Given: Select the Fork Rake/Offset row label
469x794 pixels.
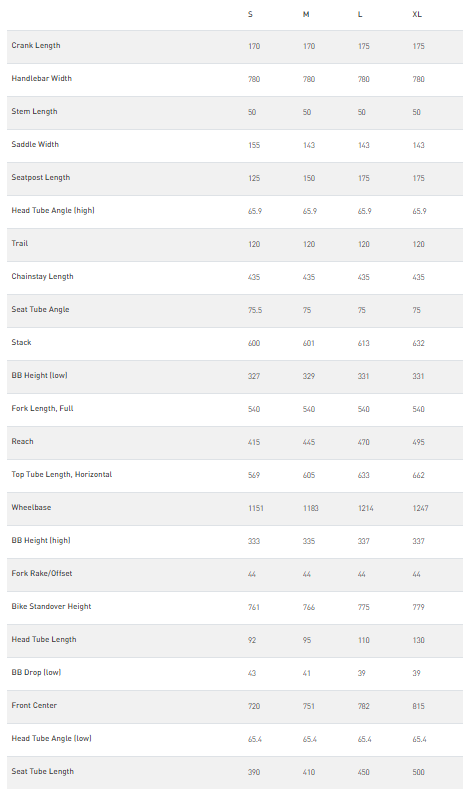Looking at the screenshot, I should click(42, 573).
